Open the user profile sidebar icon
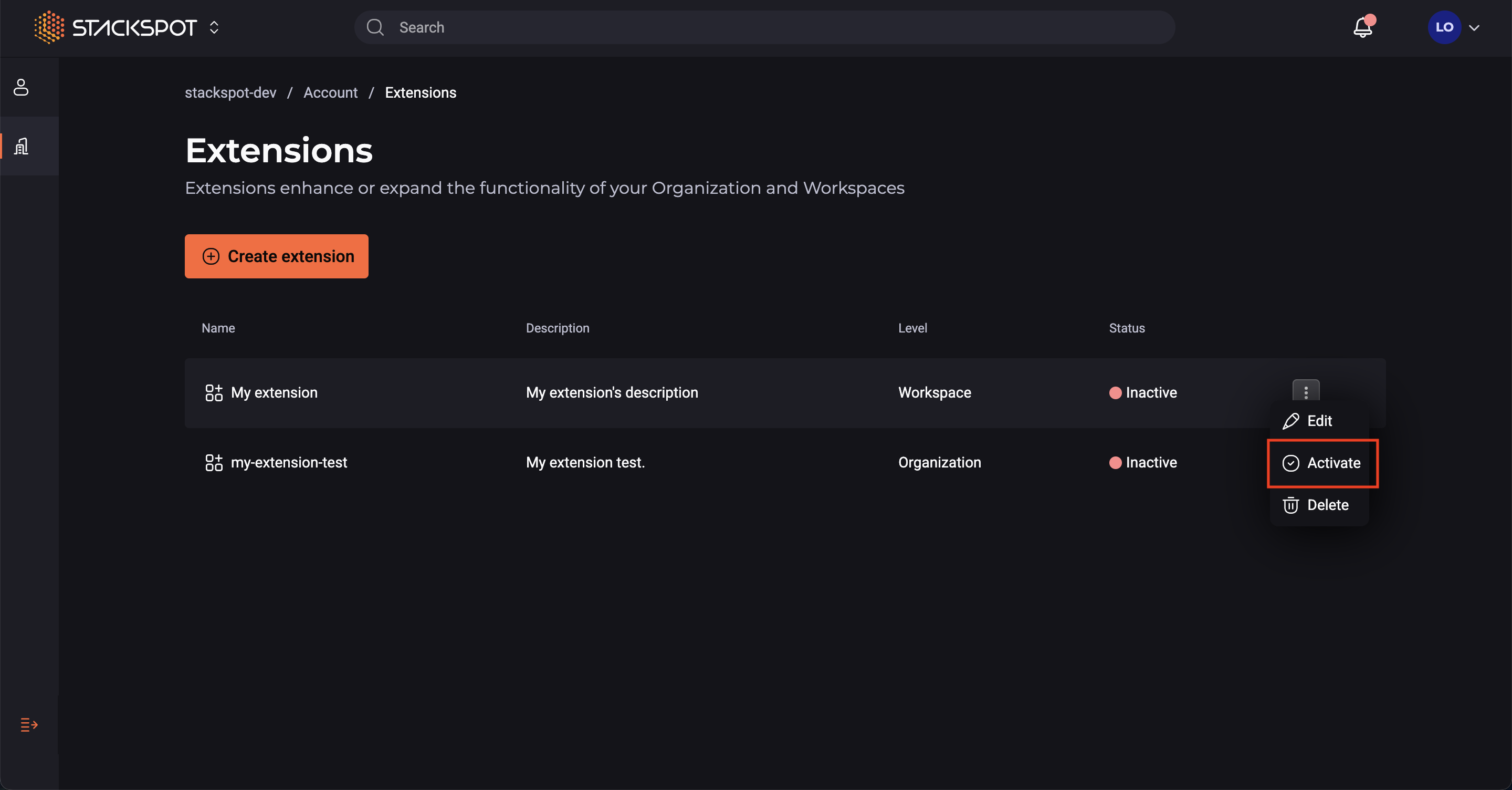 21,87
